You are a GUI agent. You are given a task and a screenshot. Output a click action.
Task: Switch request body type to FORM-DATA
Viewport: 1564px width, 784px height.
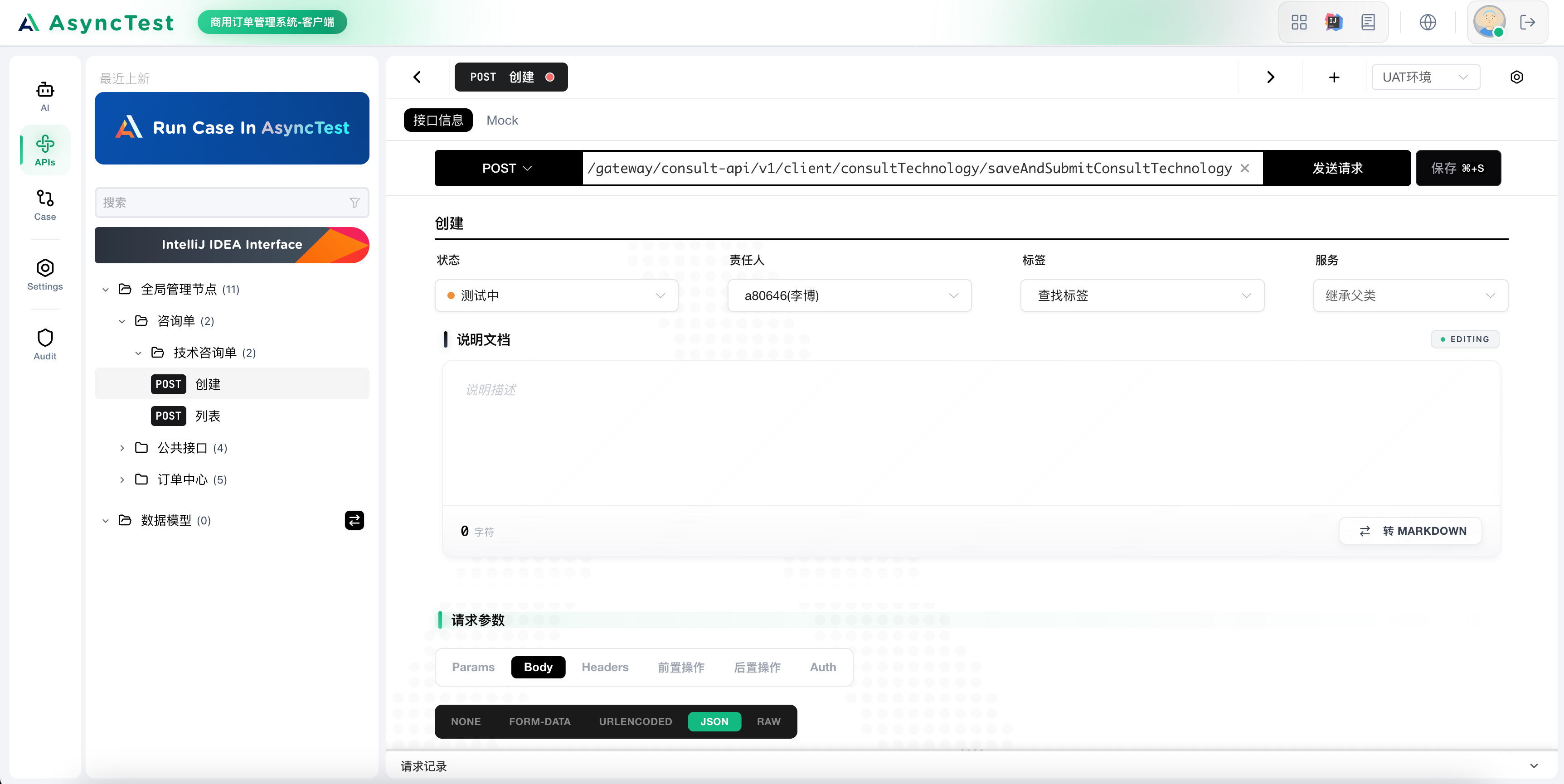(x=540, y=721)
